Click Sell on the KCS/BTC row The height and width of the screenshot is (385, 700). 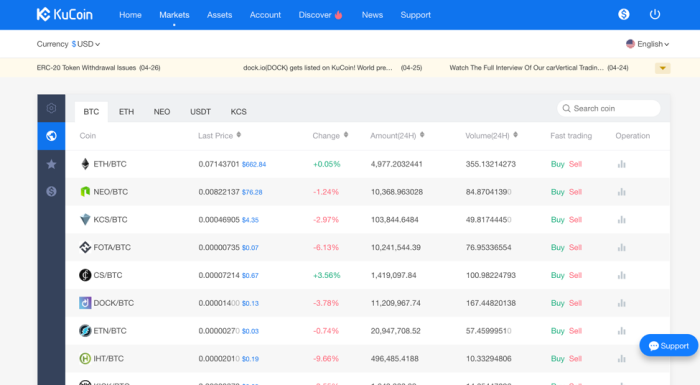point(575,220)
